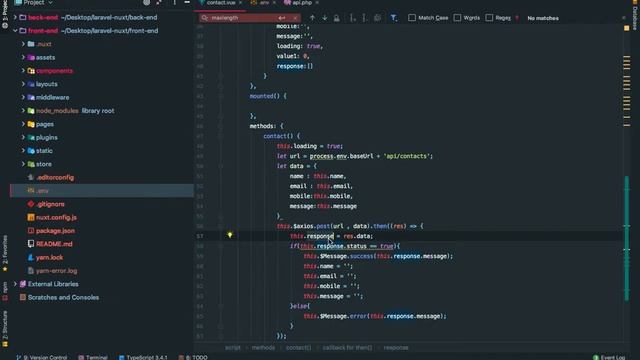Open the Favorites side tool window

[x=5, y=253]
